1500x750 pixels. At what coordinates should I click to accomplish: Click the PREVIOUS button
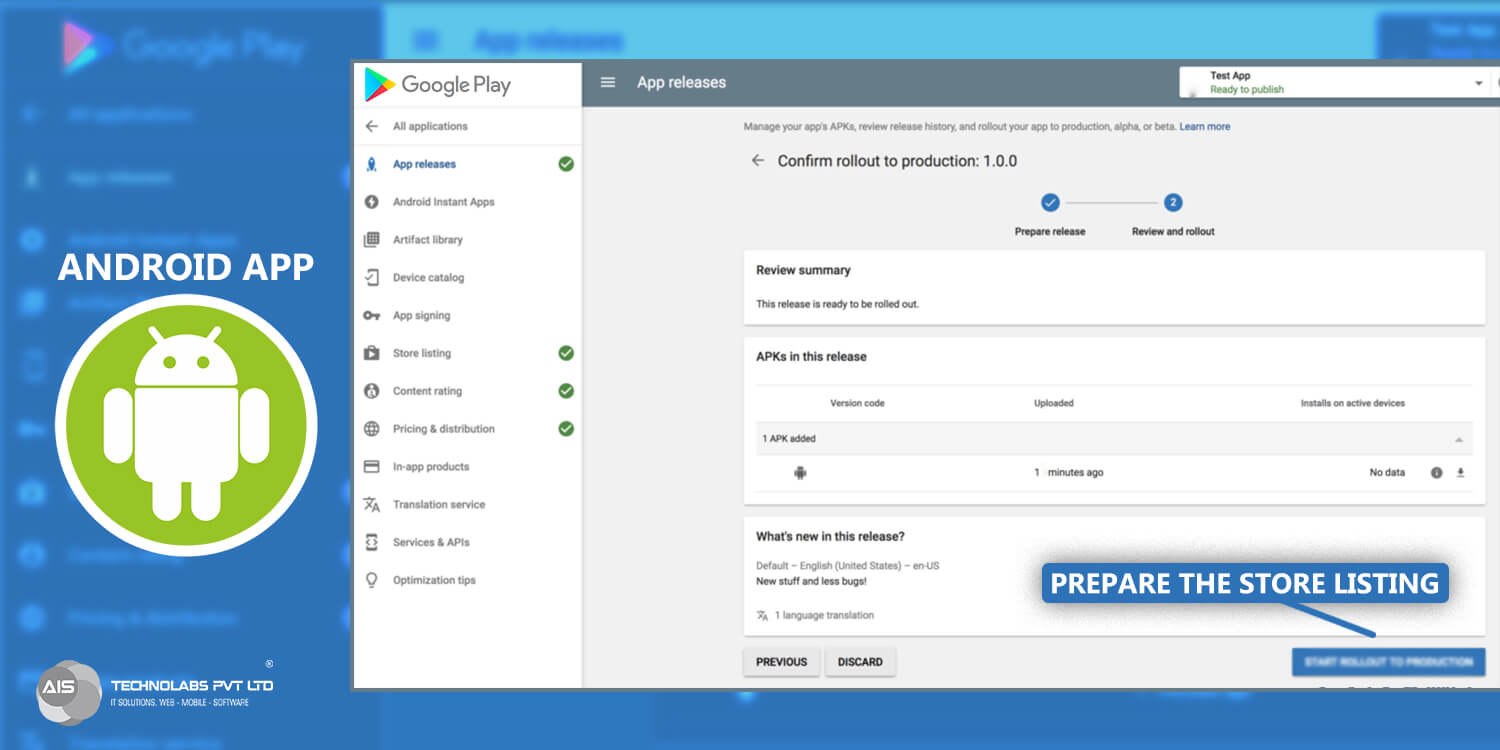click(781, 662)
